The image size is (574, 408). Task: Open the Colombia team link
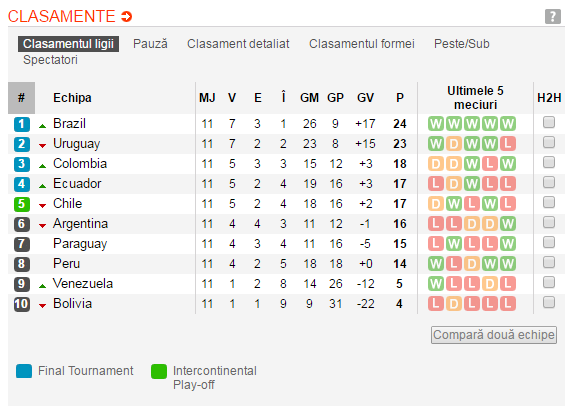pyautogui.click(x=80, y=164)
